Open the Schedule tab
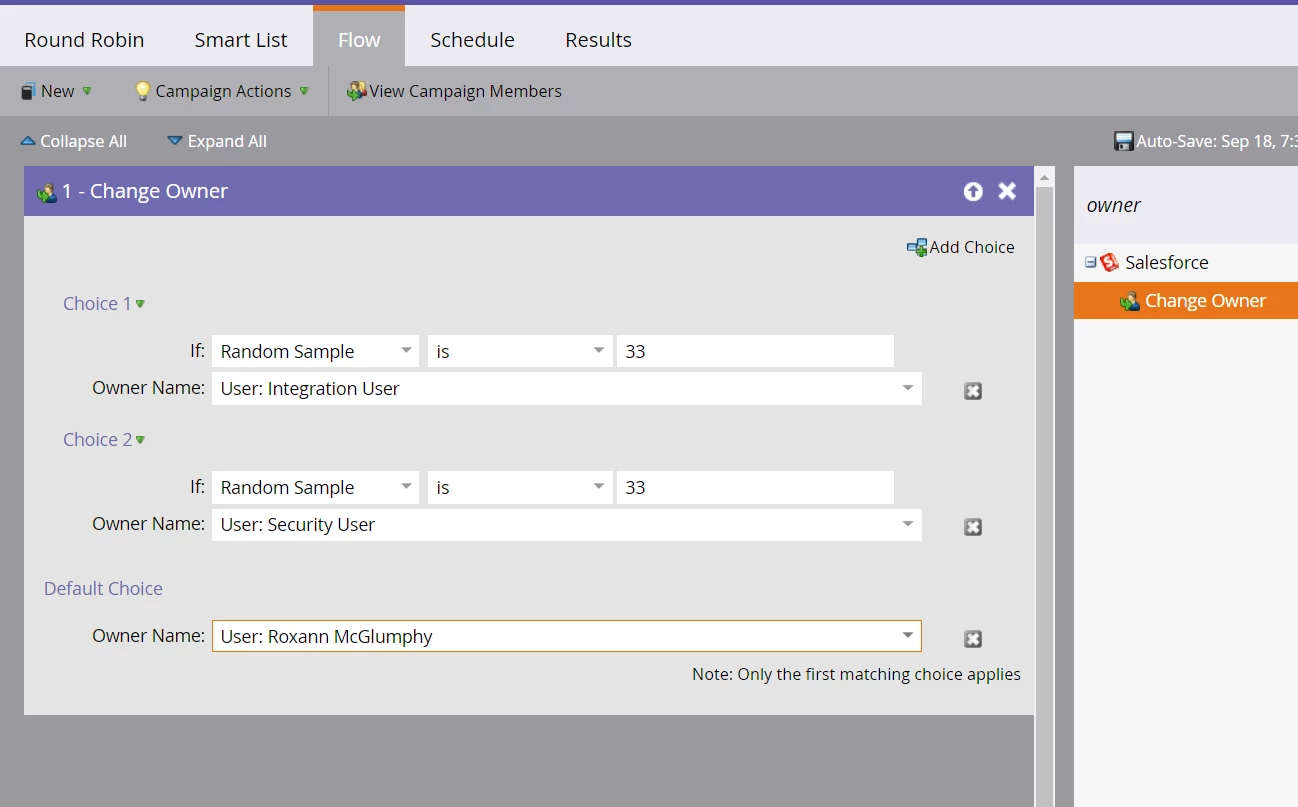The width and height of the screenshot is (1298, 807). pos(472,40)
